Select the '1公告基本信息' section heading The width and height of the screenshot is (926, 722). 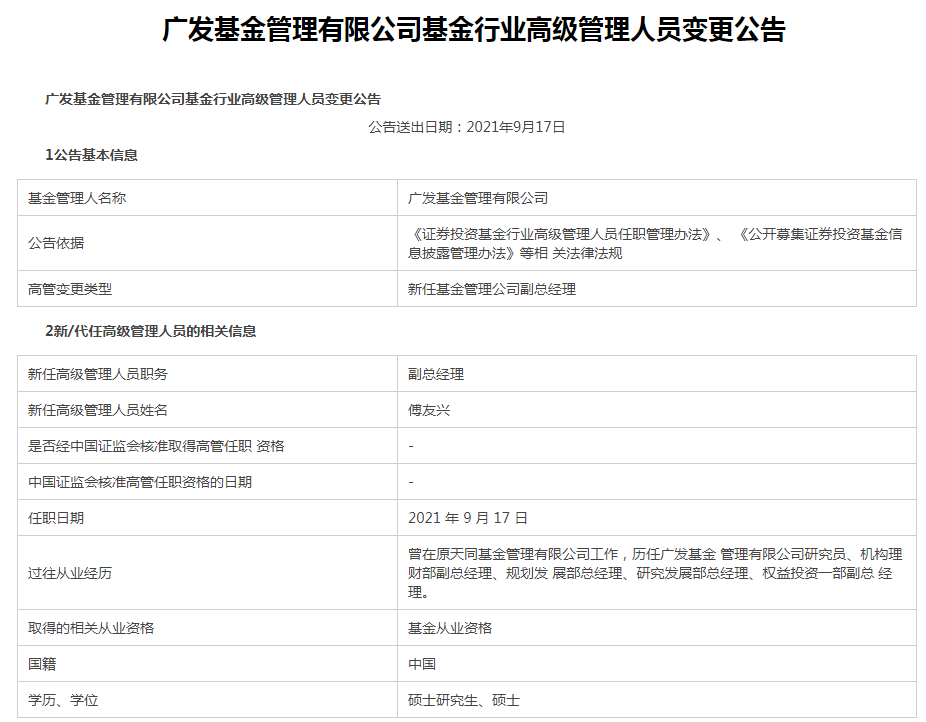point(91,155)
